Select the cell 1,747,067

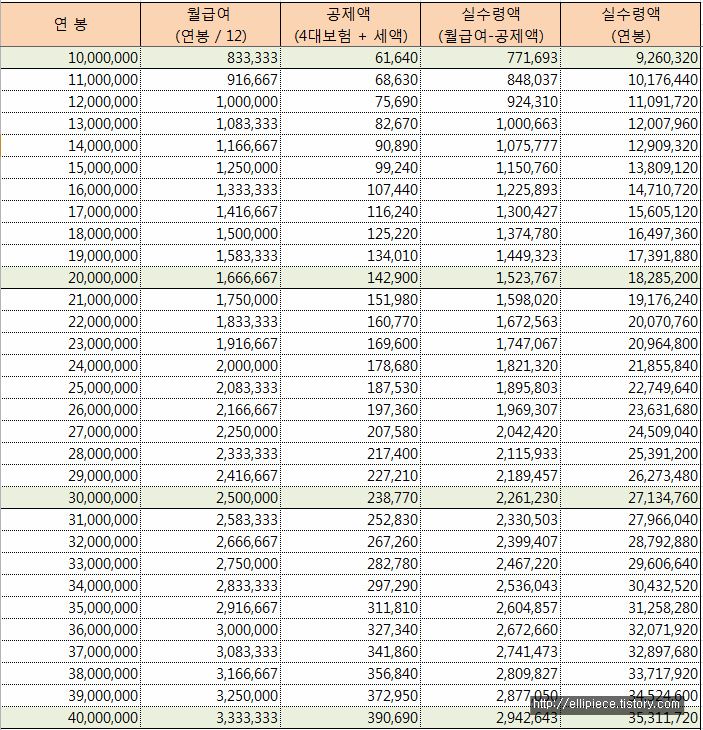[491, 344]
